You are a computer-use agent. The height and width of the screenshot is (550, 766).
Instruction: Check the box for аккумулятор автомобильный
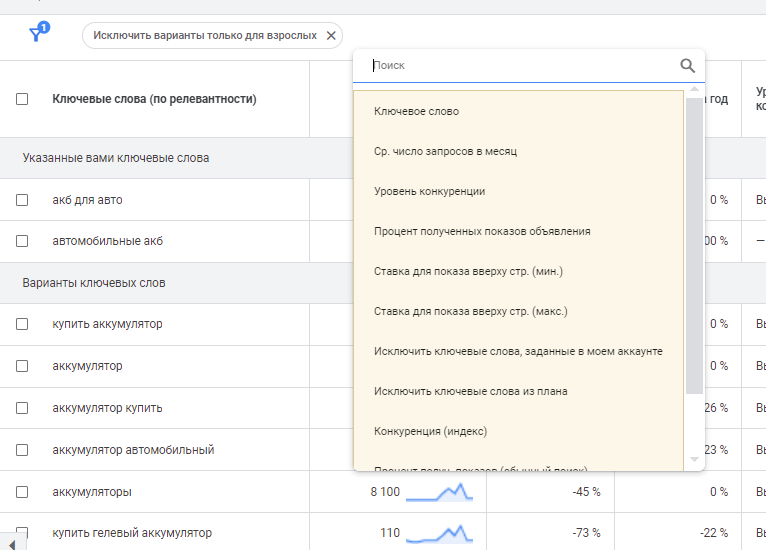click(x=22, y=450)
